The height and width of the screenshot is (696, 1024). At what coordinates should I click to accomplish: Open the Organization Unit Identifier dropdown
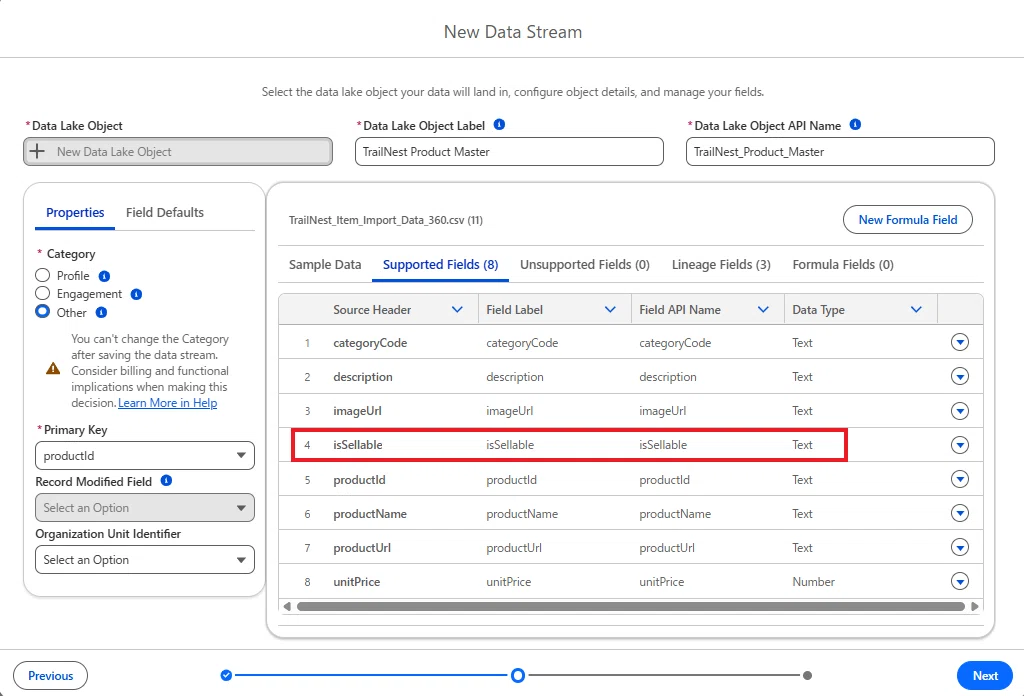point(145,560)
